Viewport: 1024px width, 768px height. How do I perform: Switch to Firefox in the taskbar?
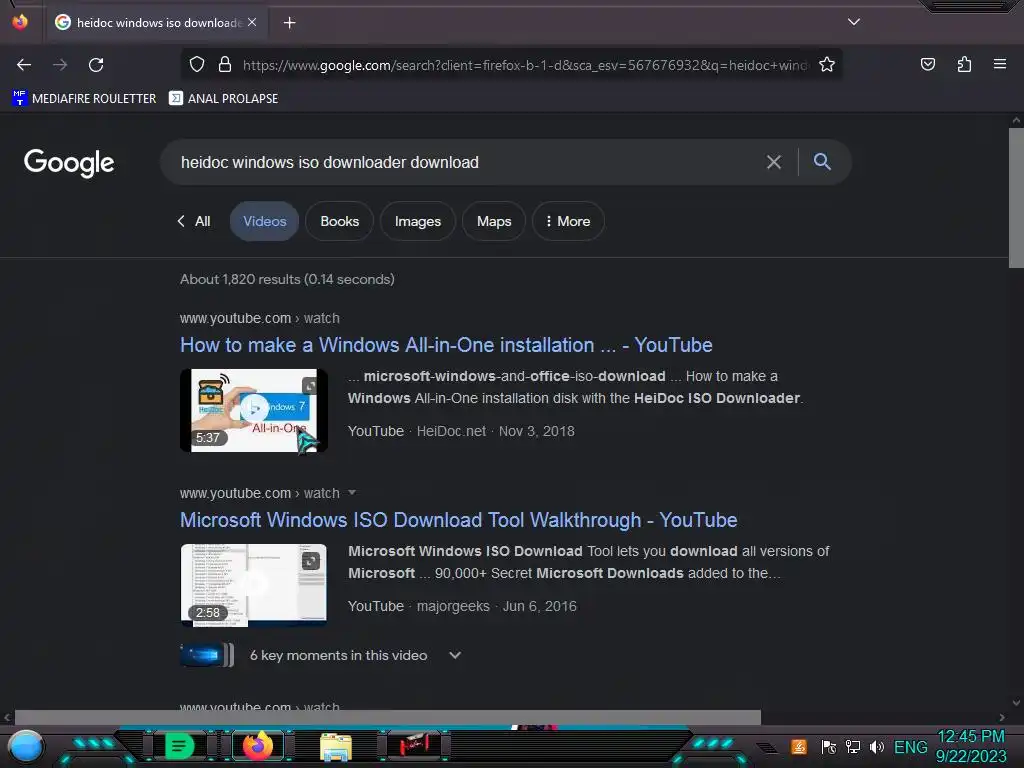coord(257,746)
